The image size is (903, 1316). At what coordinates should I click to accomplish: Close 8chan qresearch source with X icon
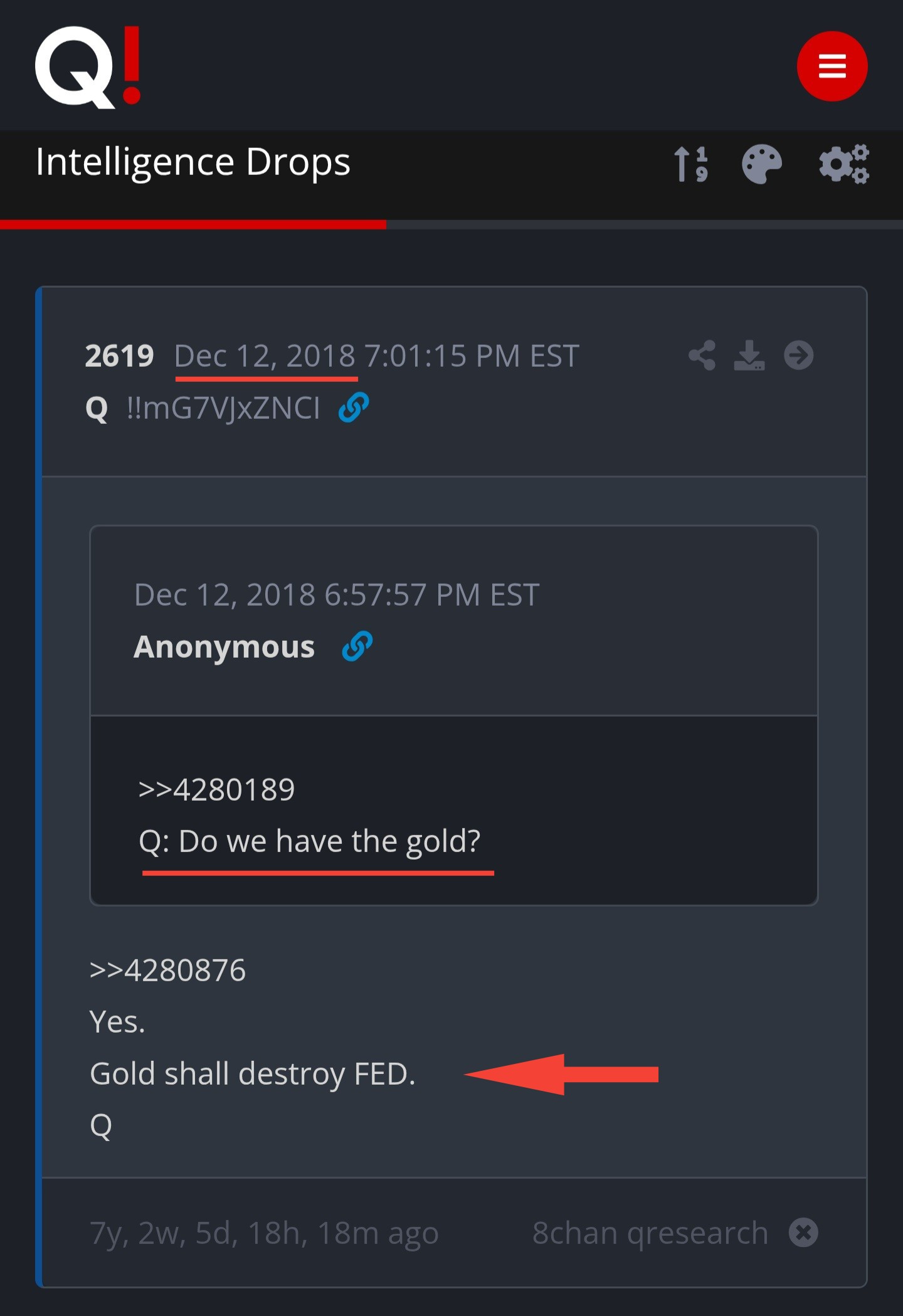coord(803,1232)
